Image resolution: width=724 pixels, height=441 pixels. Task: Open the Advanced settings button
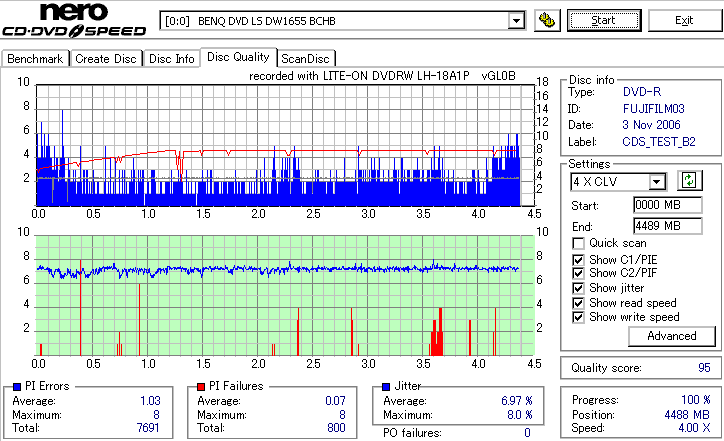tap(672, 336)
